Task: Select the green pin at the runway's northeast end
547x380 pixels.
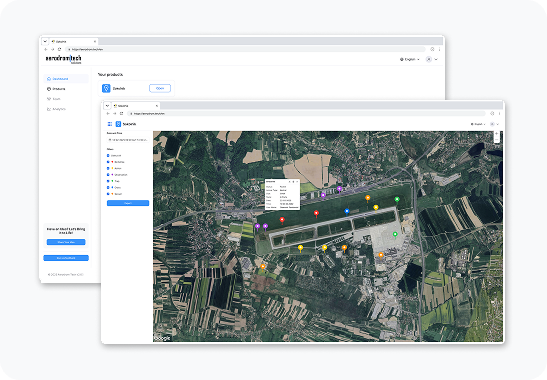Action: click(397, 200)
